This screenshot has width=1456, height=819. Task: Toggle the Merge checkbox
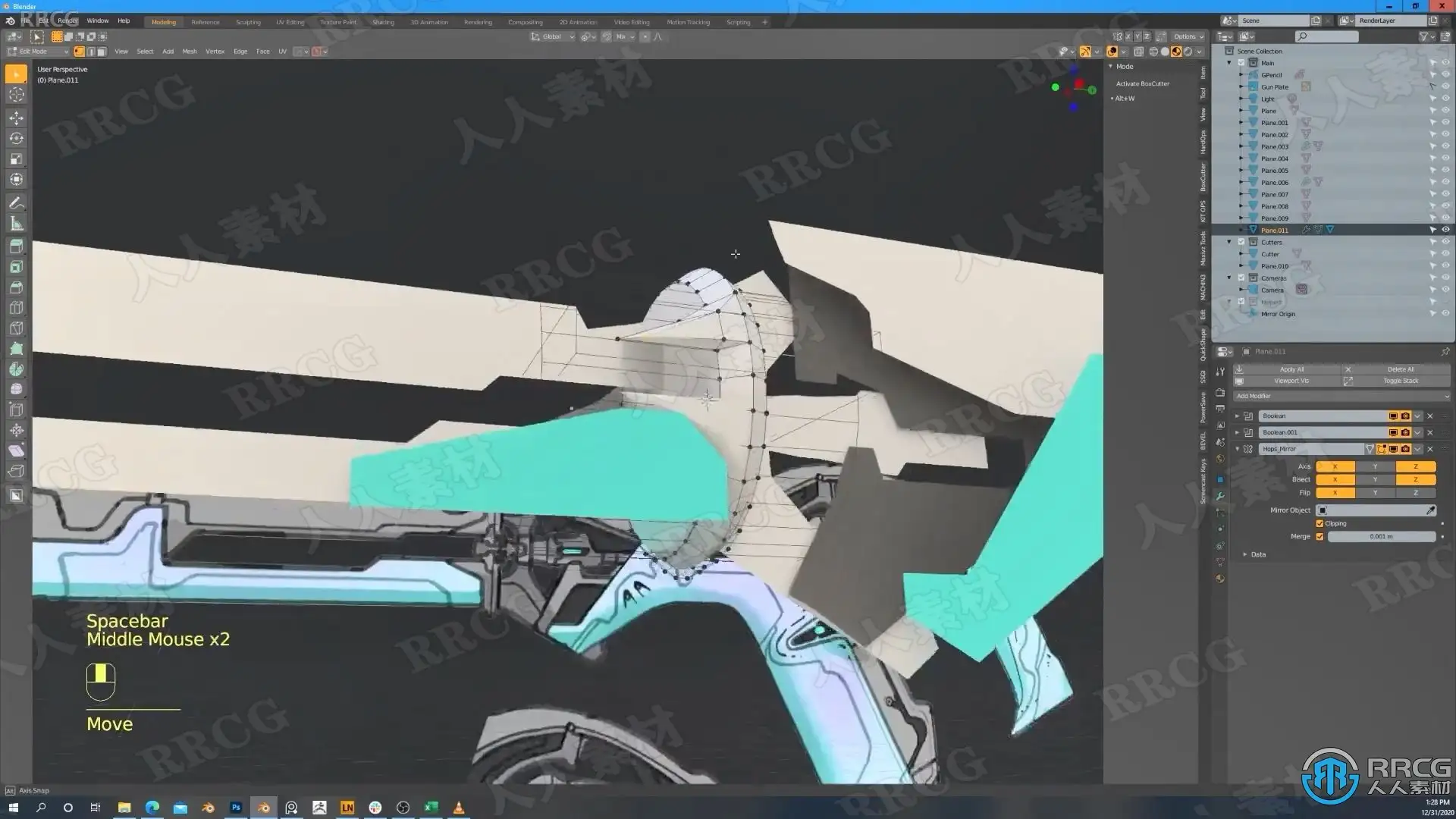click(x=1320, y=536)
